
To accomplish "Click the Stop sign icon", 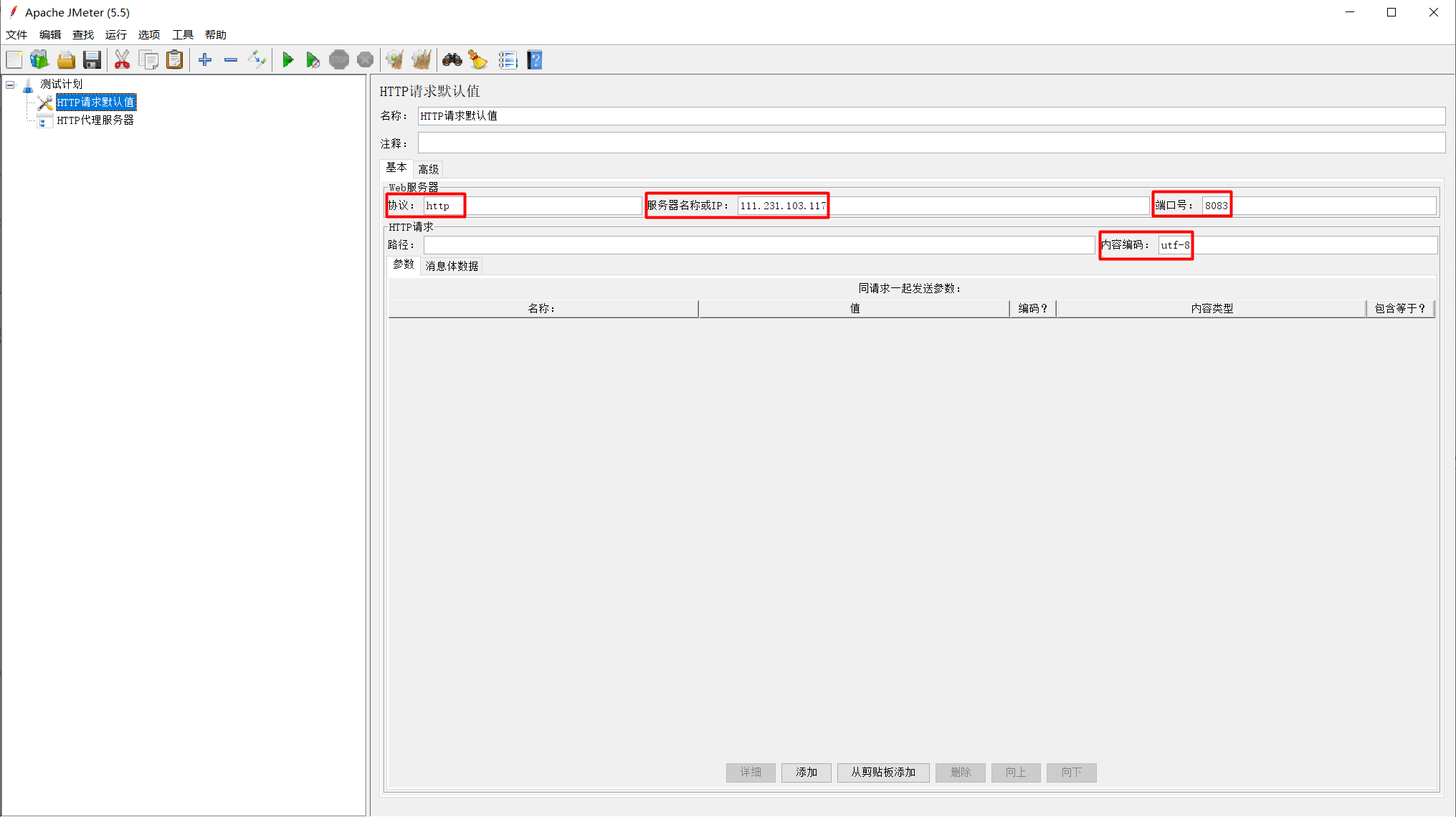I will (339, 60).
